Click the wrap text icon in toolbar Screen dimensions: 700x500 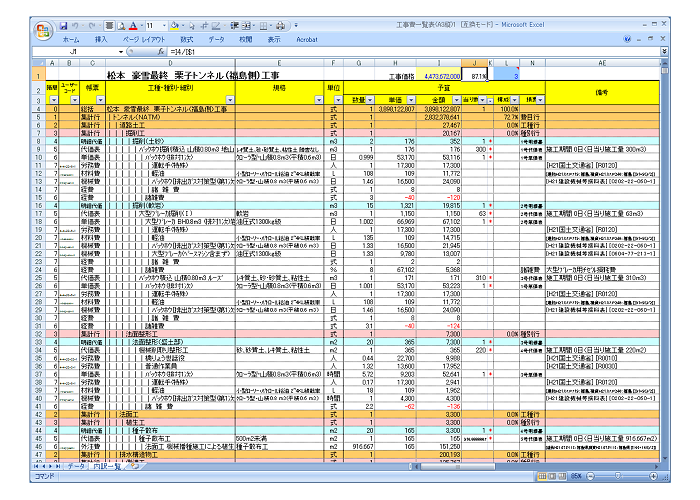point(234,26)
